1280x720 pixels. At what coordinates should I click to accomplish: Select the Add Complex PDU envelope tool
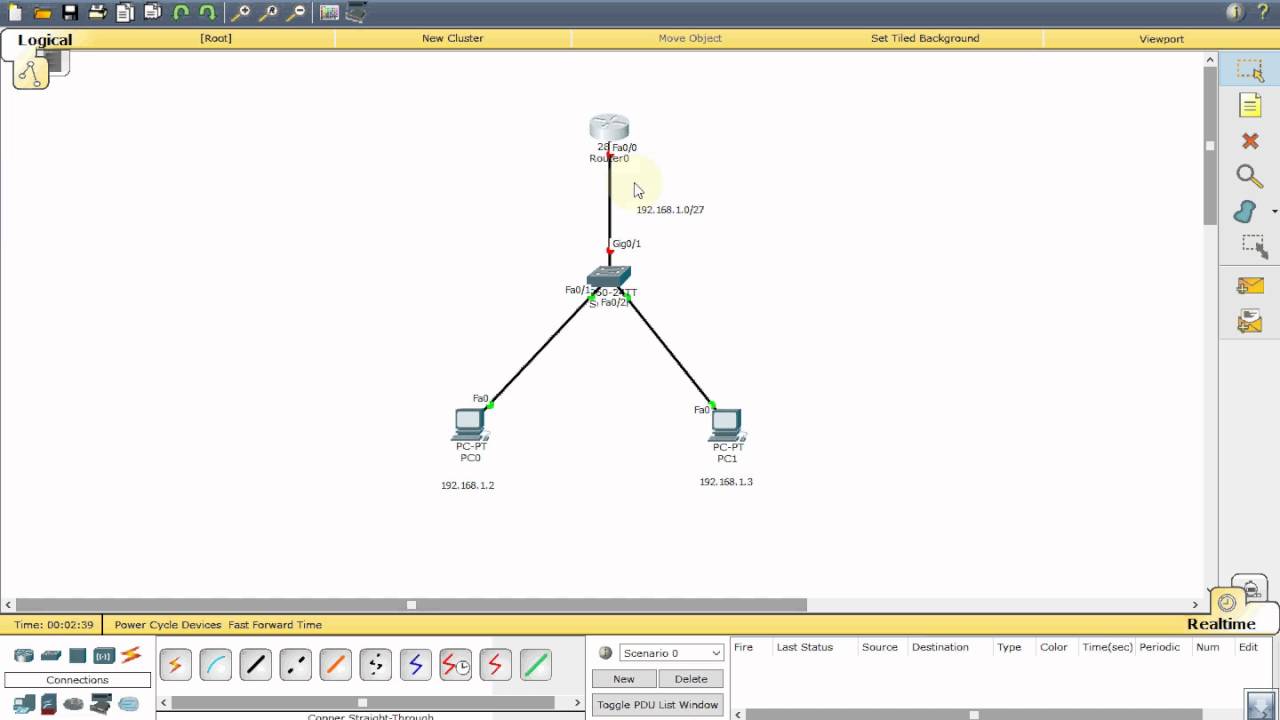coord(1250,321)
